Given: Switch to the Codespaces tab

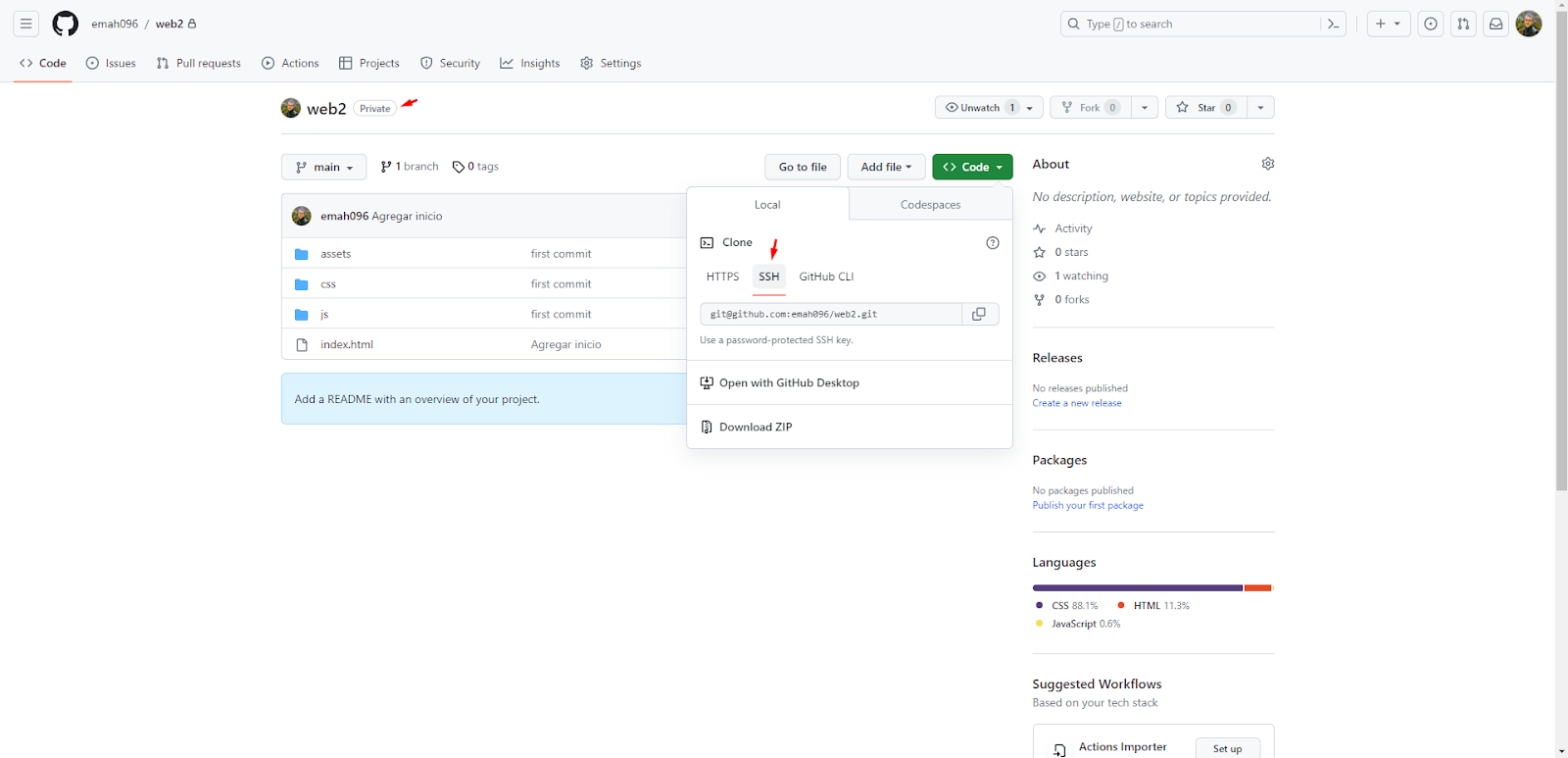Looking at the screenshot, I should click(930, 205).
